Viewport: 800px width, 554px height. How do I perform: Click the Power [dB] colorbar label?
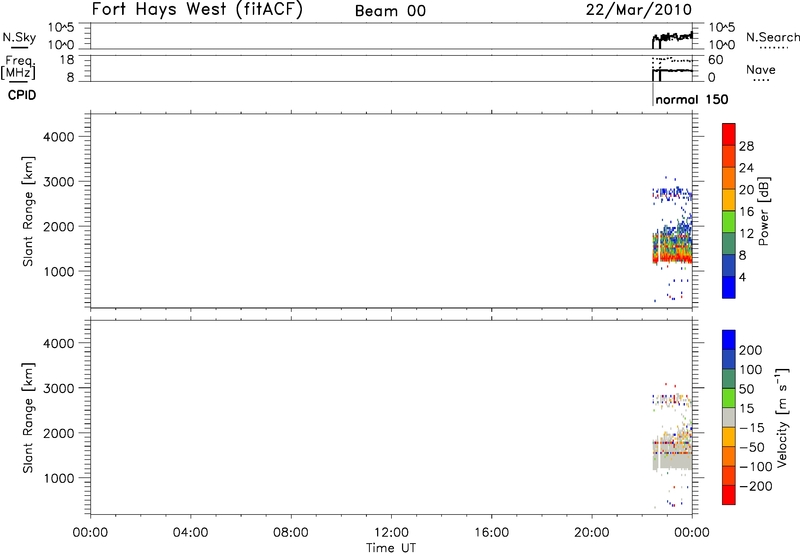pos(763,211)
